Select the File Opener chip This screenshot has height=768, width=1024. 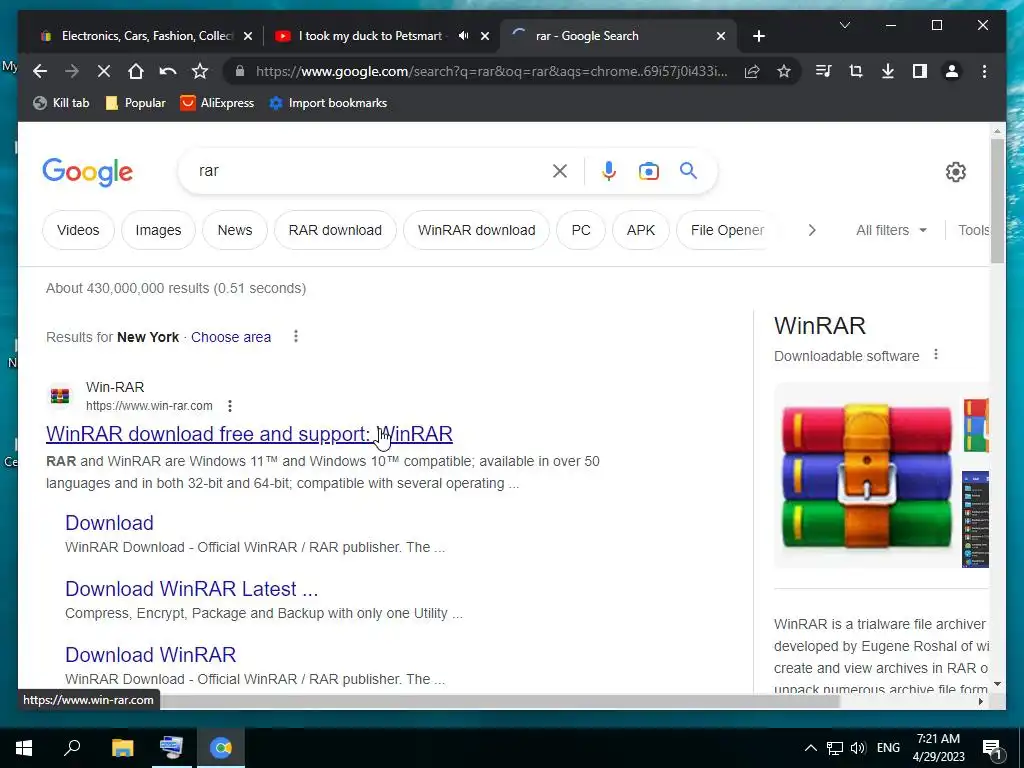click(x=727, y=230)
